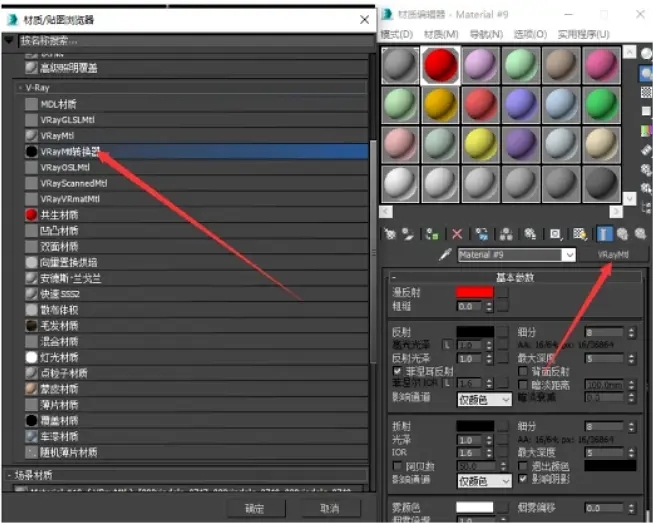The image size is (653, 523).
Task: Click Assign Material to Selection icon
Action: click(432, 234)
